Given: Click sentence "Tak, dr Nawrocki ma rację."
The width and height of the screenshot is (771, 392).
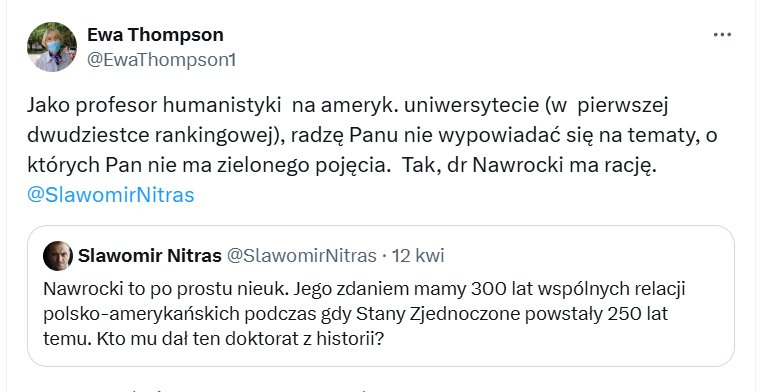Looking at the screenshot, I should click(x=530, y=166).
